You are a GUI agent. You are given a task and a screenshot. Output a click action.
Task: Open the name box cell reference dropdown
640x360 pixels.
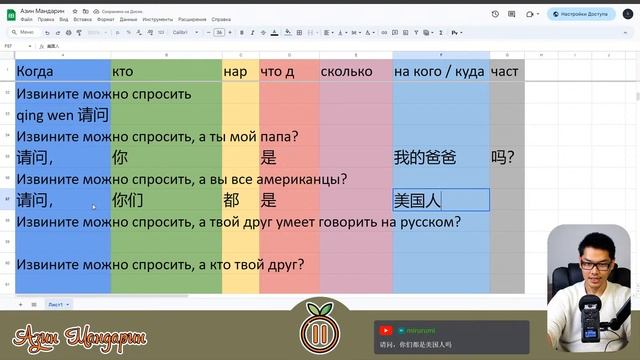(x=30, y=47)
